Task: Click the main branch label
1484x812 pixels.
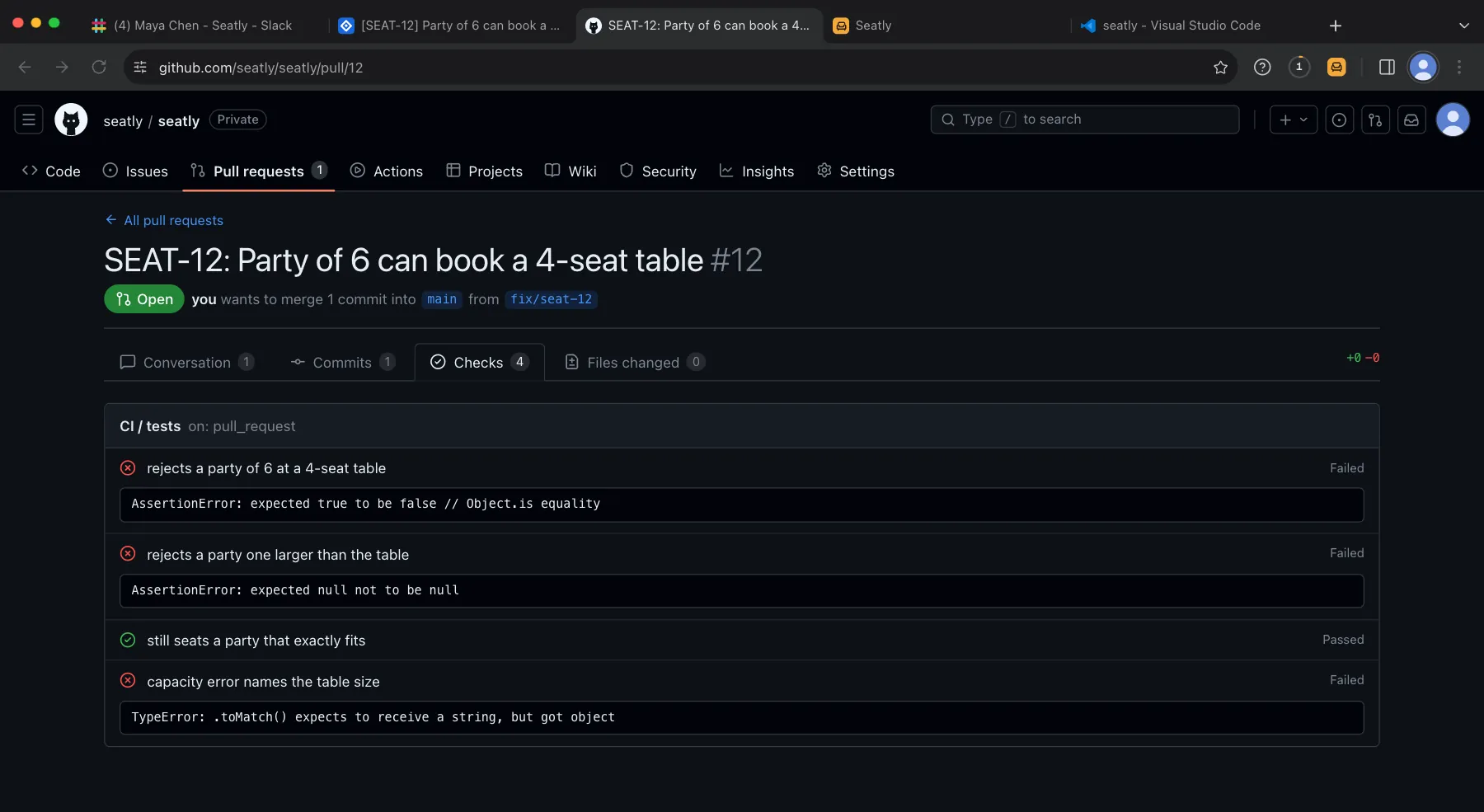Action: [442, 299]
